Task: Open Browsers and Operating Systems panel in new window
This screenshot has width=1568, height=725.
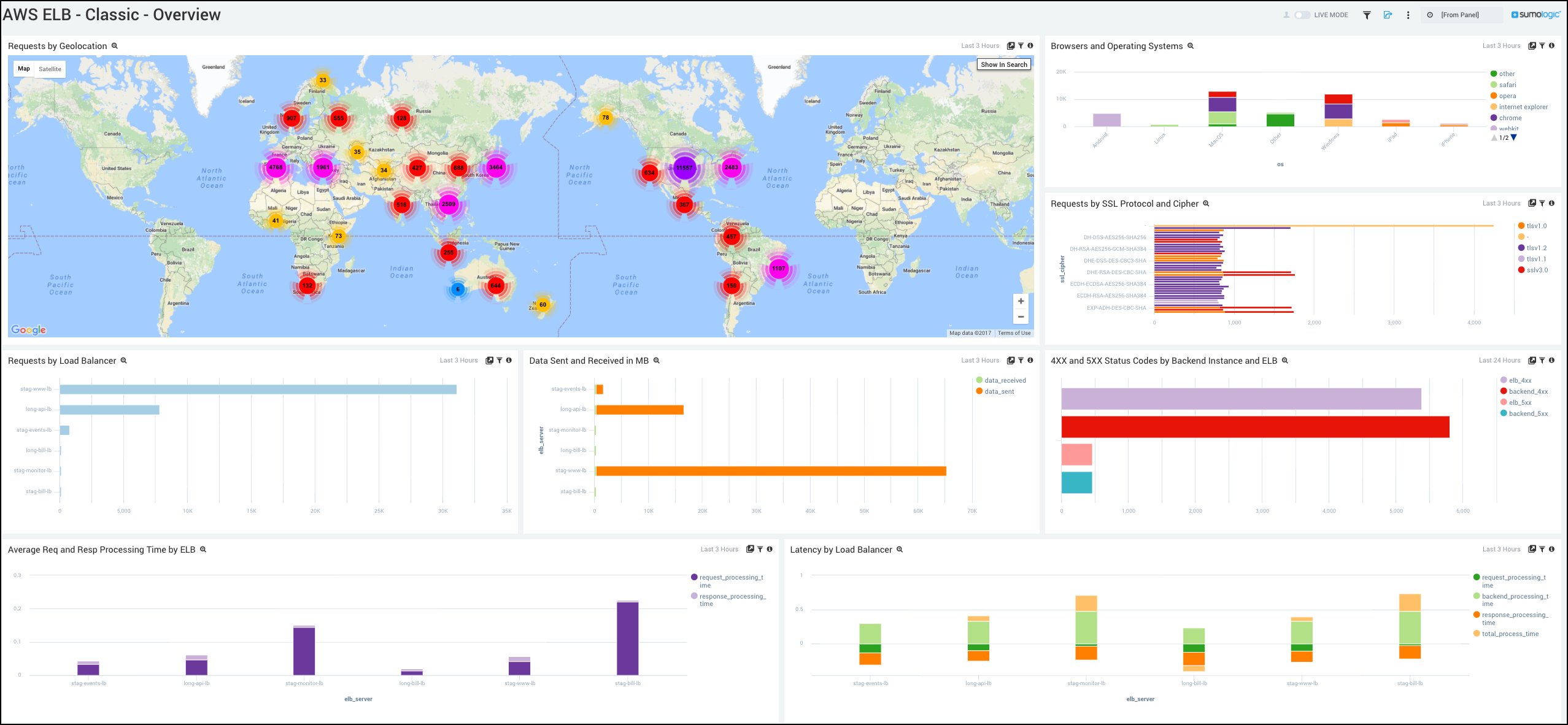Action: (1532, 45)
